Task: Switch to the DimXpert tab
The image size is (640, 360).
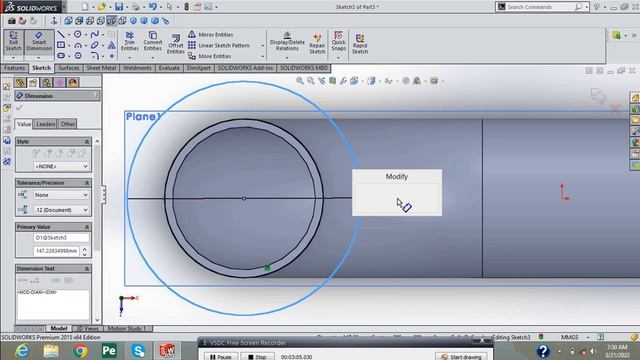Action: pos(198,68)
